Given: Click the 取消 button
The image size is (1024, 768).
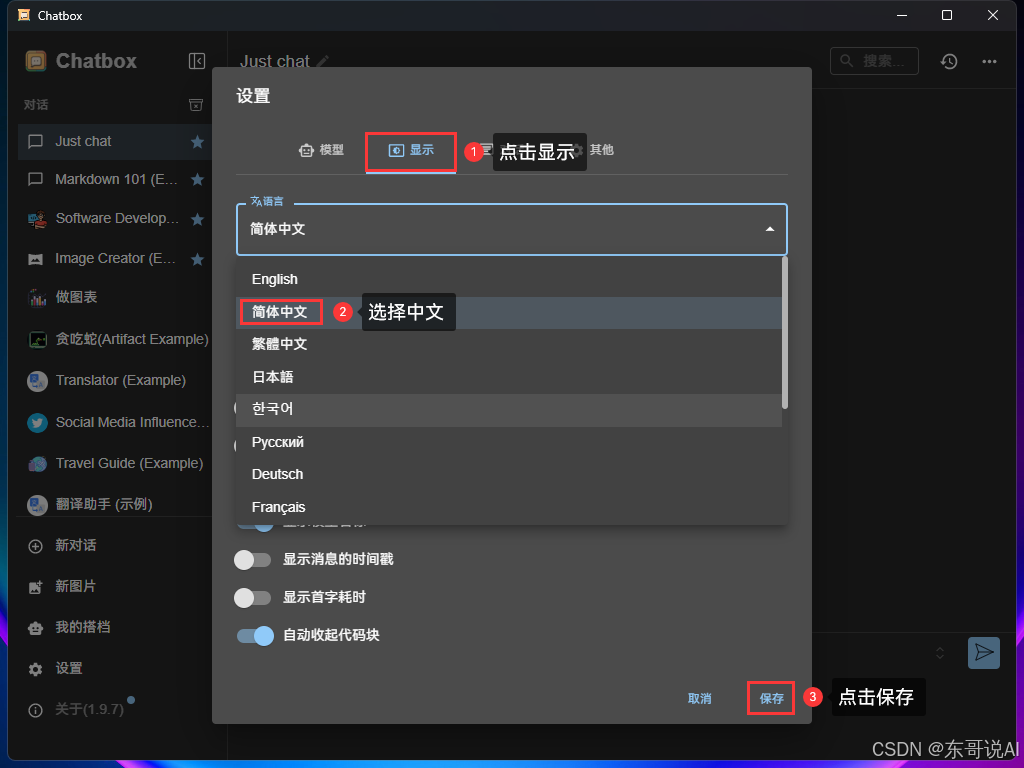Looking at the screenshot, I should 699,699.
